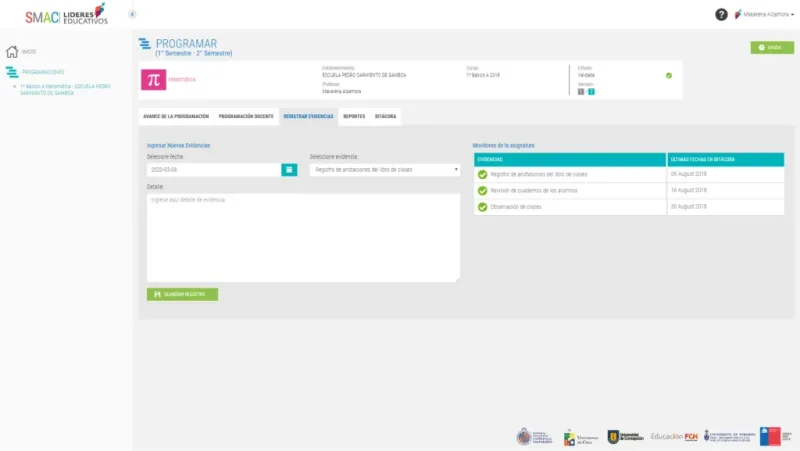Image resolution: width=800 pixels, height=451 pixels.
Task: Click the Detalle text area
Action: [x=303, y=238]
